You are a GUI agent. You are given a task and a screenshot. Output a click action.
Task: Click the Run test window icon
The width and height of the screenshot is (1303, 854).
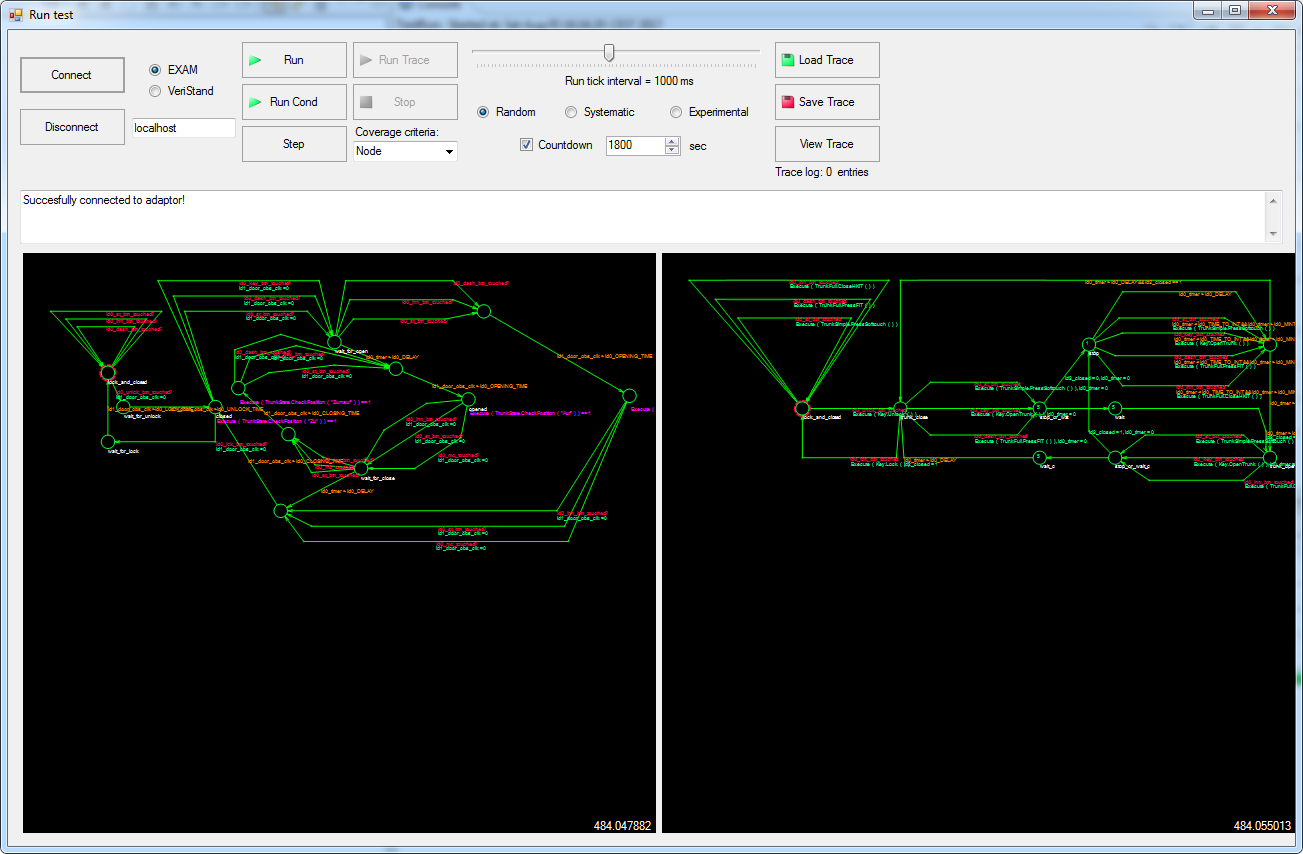click(x=15, y=15)
